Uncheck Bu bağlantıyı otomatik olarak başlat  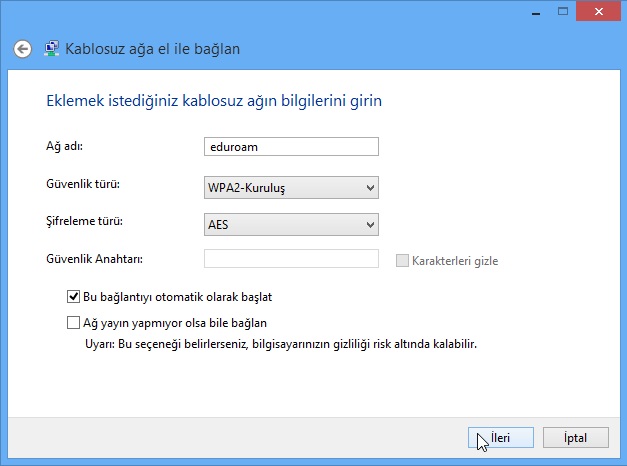click(x=73, y=297)
